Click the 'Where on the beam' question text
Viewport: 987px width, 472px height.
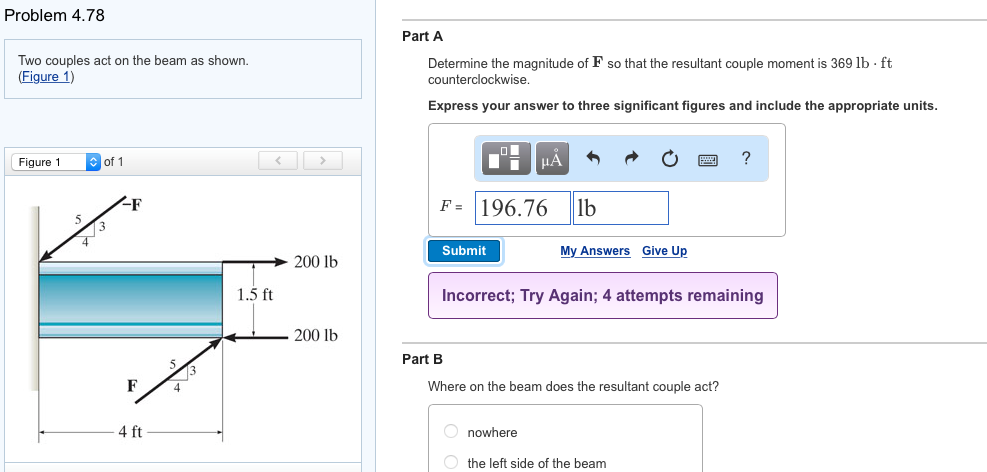pyautogui.click(x=573, y=386)
